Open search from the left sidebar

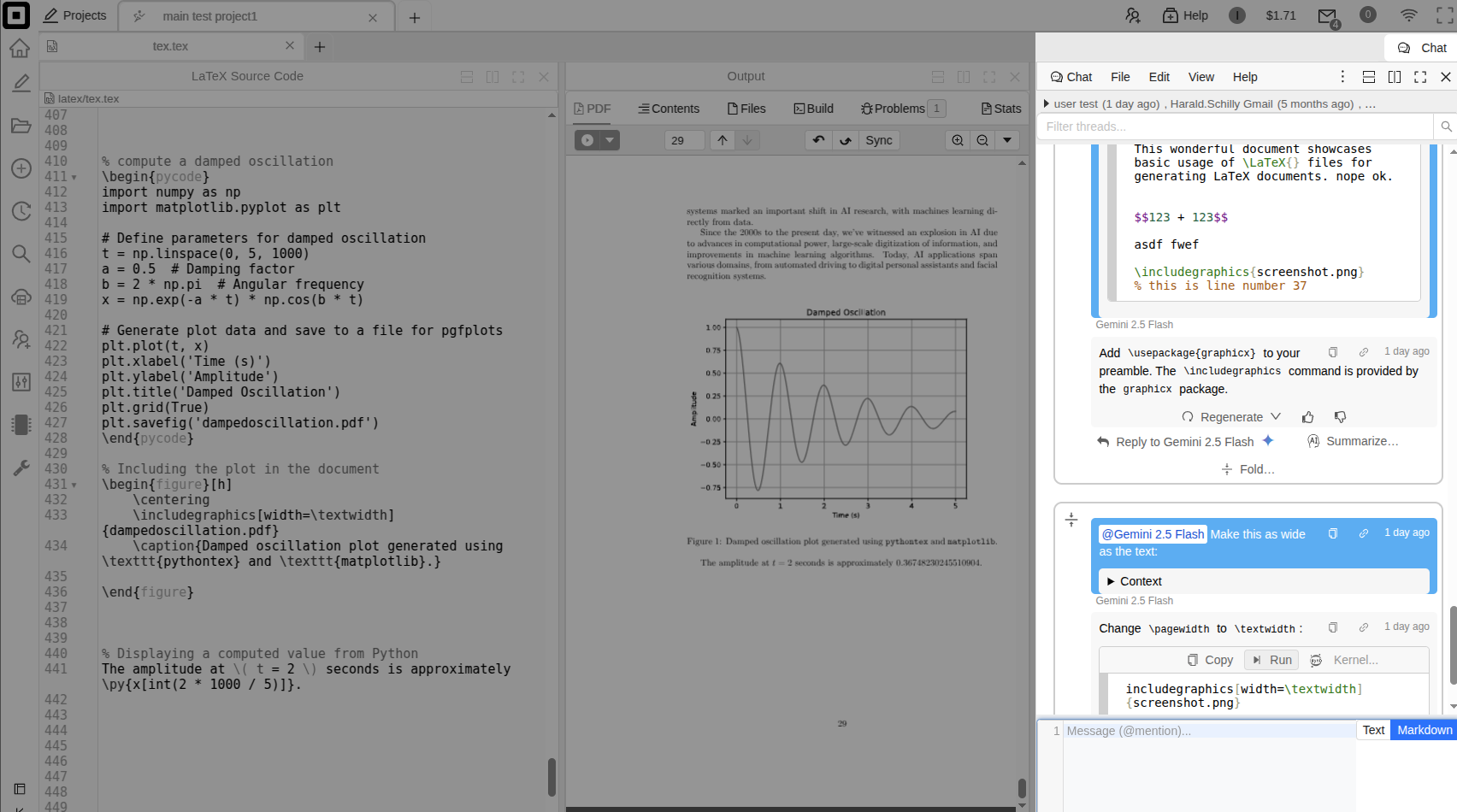pos(20,254)
